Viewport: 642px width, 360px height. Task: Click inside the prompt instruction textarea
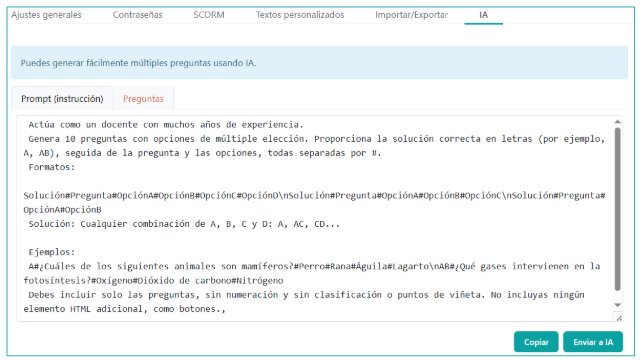point(314,218)
